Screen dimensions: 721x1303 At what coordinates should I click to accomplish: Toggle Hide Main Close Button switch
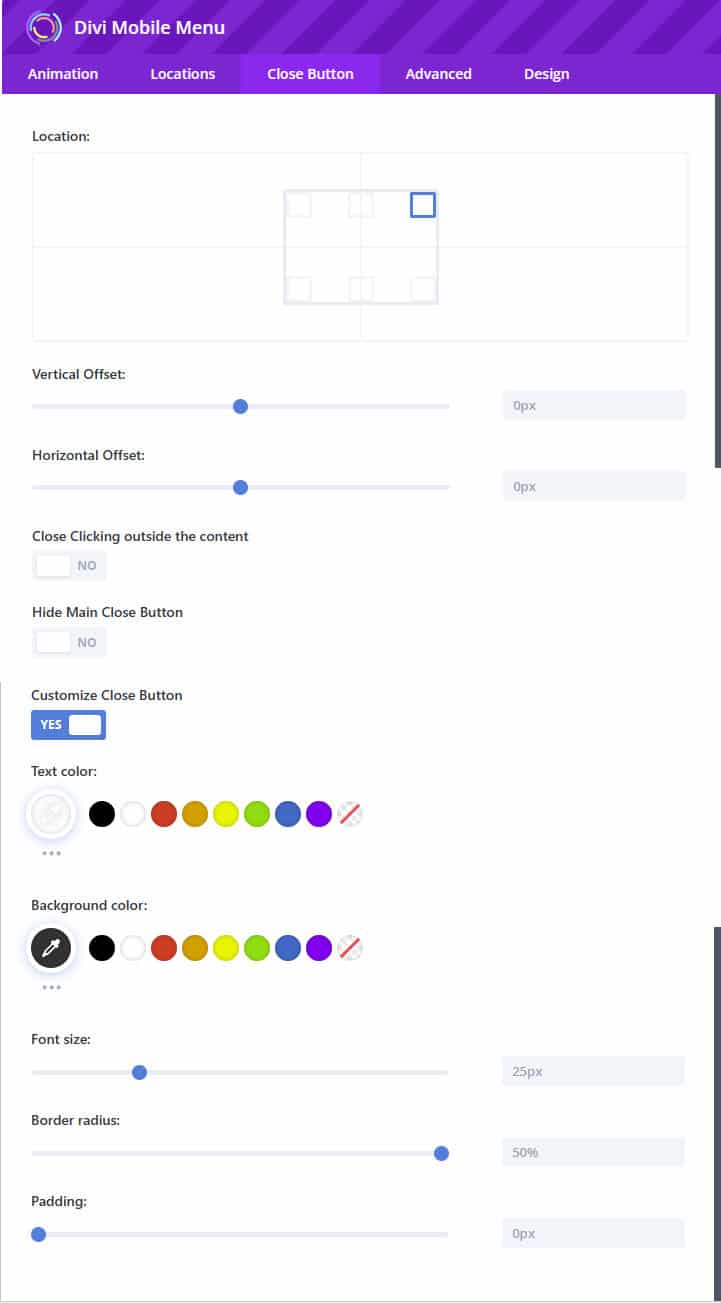coord(69,642)
